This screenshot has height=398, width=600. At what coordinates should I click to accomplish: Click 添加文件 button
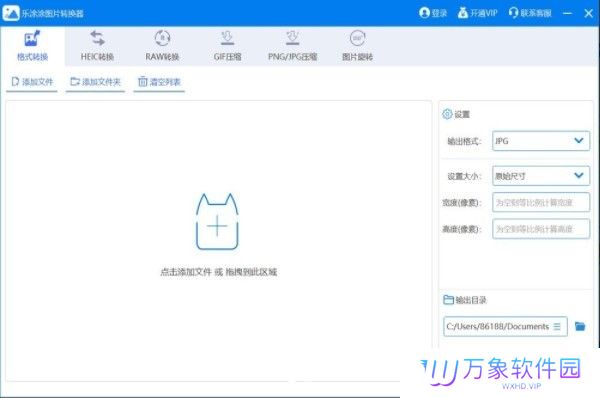pos(32,82)
